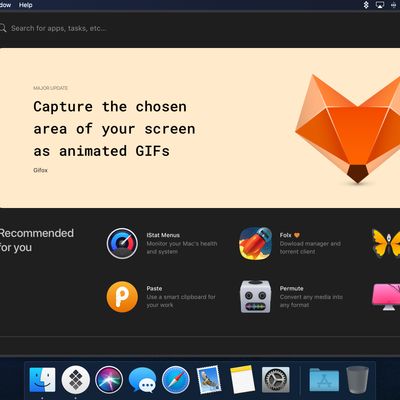
Task: Open Messages in the Dock
Action: (142, 380)
